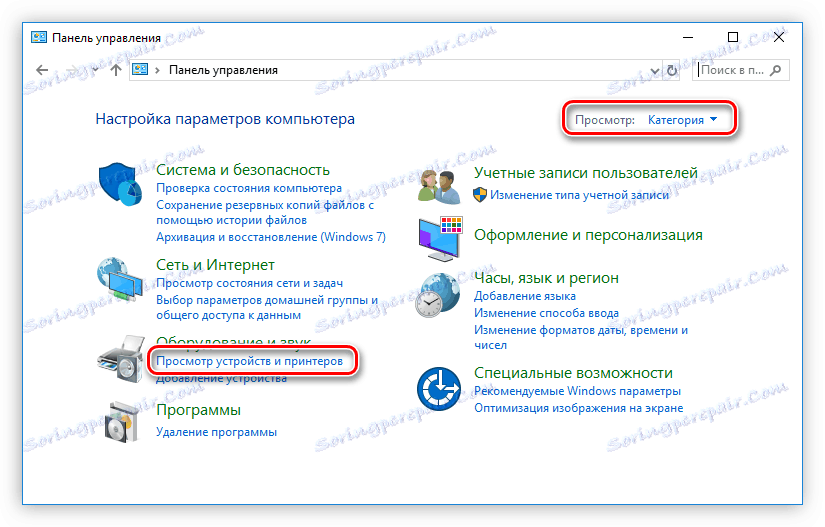Open Clock, Language and Region globe icon

pyautogui.click(x=438, y=295)
